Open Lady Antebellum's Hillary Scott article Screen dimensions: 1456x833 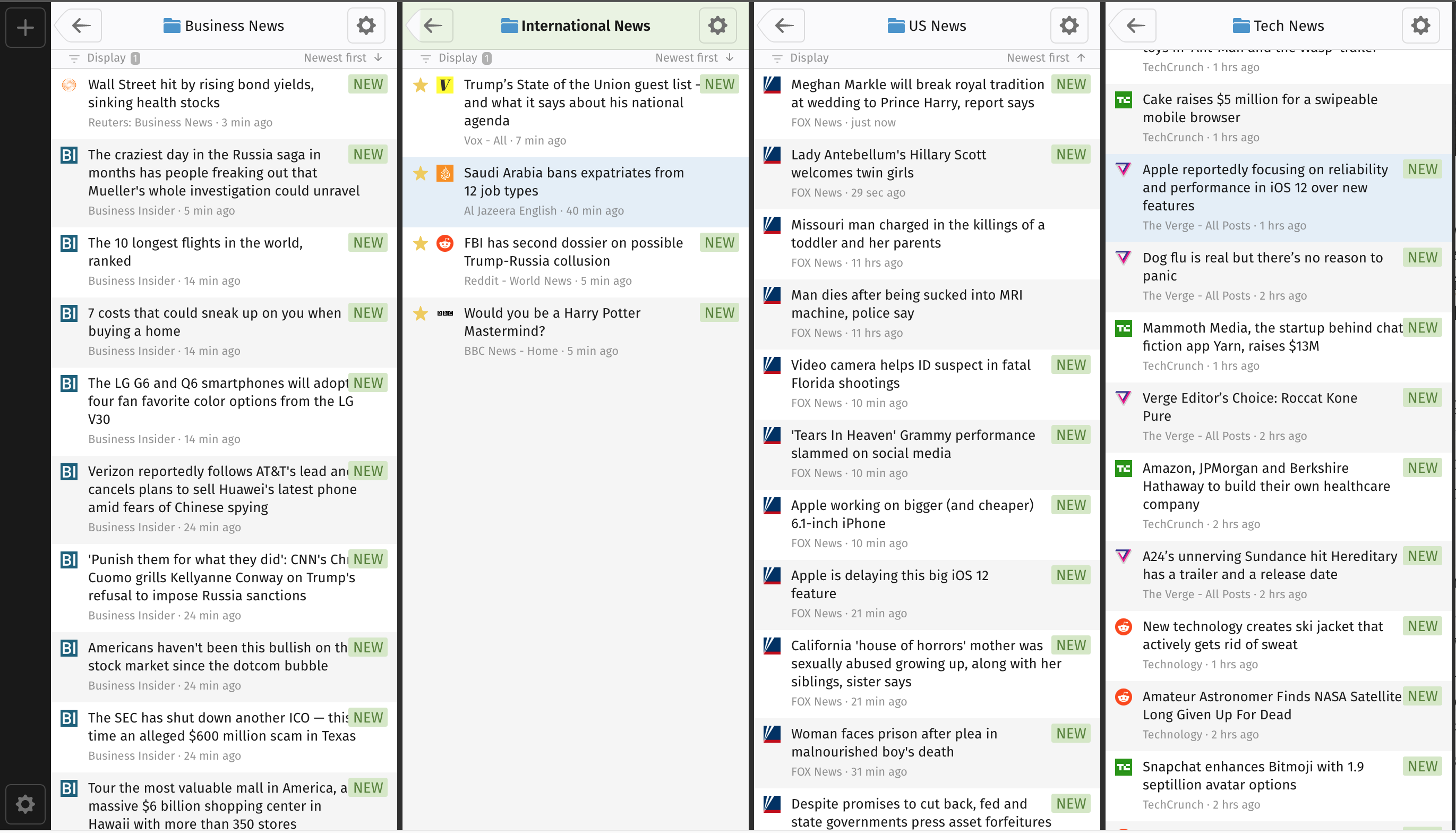[927, 174]
